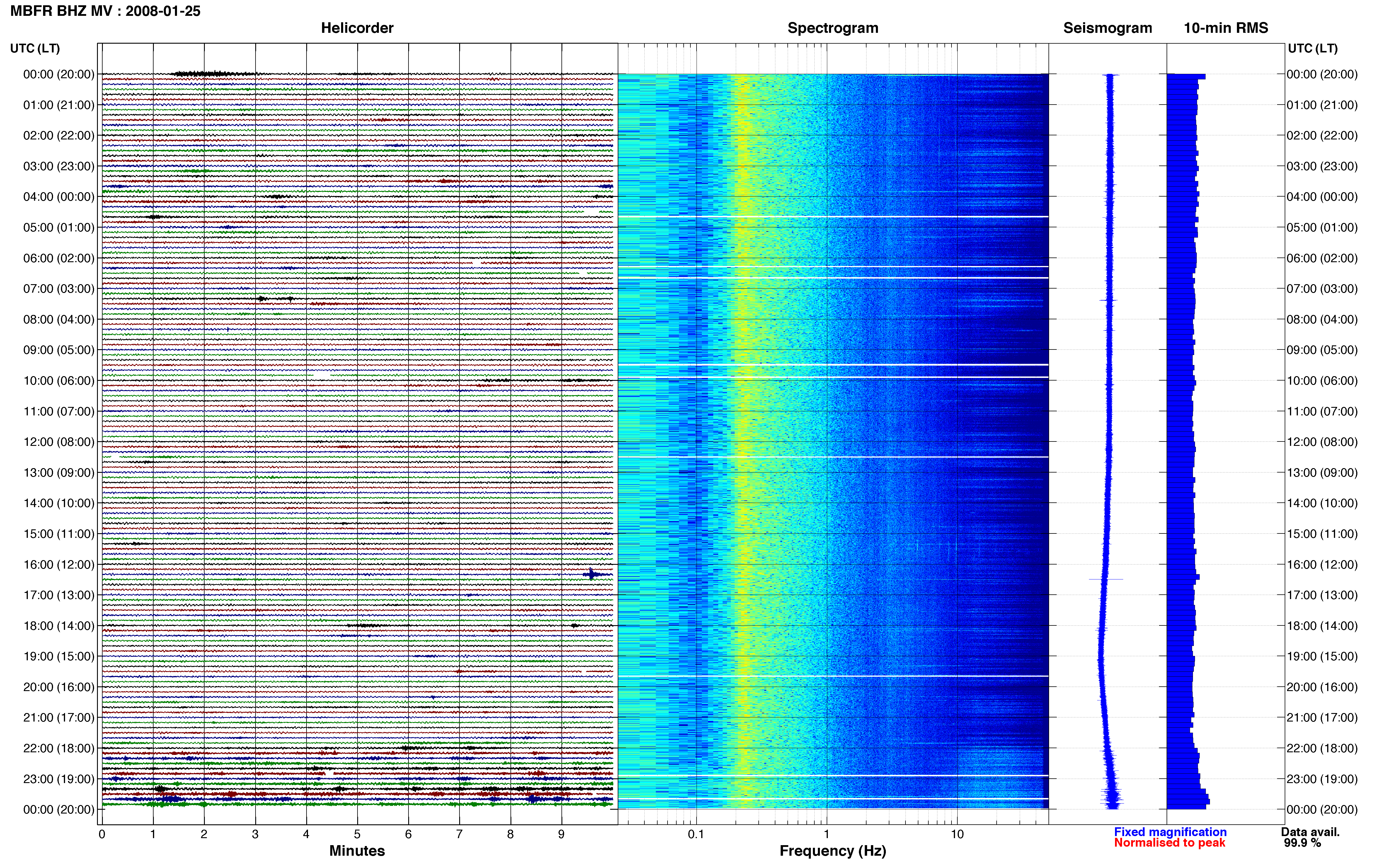Image resolution: width=1389 pixels, height=868 pixels.
Task: Click Minutes axis tick label 5
Action: [357, 834]
